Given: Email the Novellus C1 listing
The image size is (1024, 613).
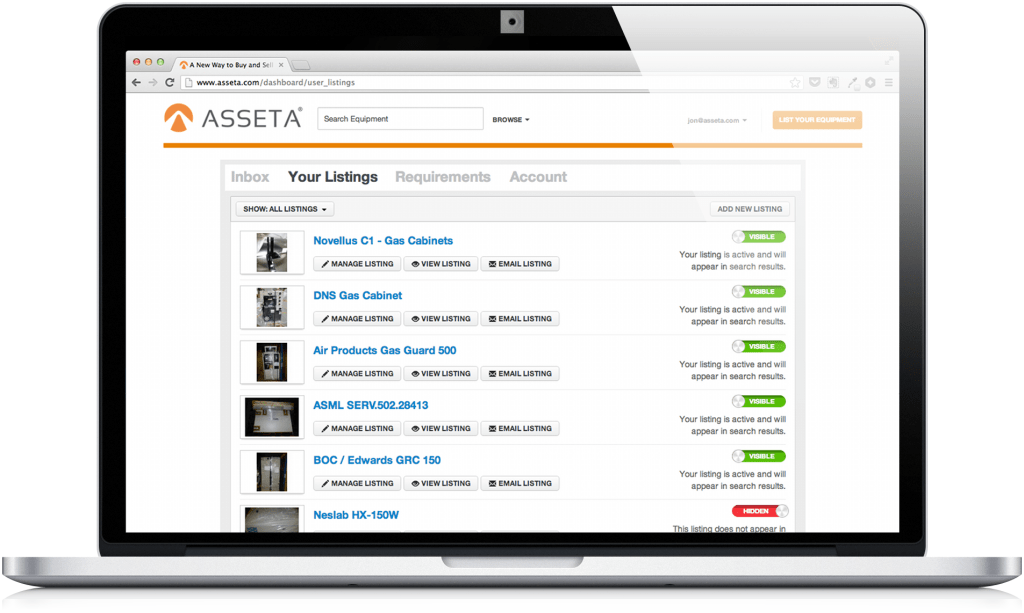Looking at the screenshot, I should 520,264.
